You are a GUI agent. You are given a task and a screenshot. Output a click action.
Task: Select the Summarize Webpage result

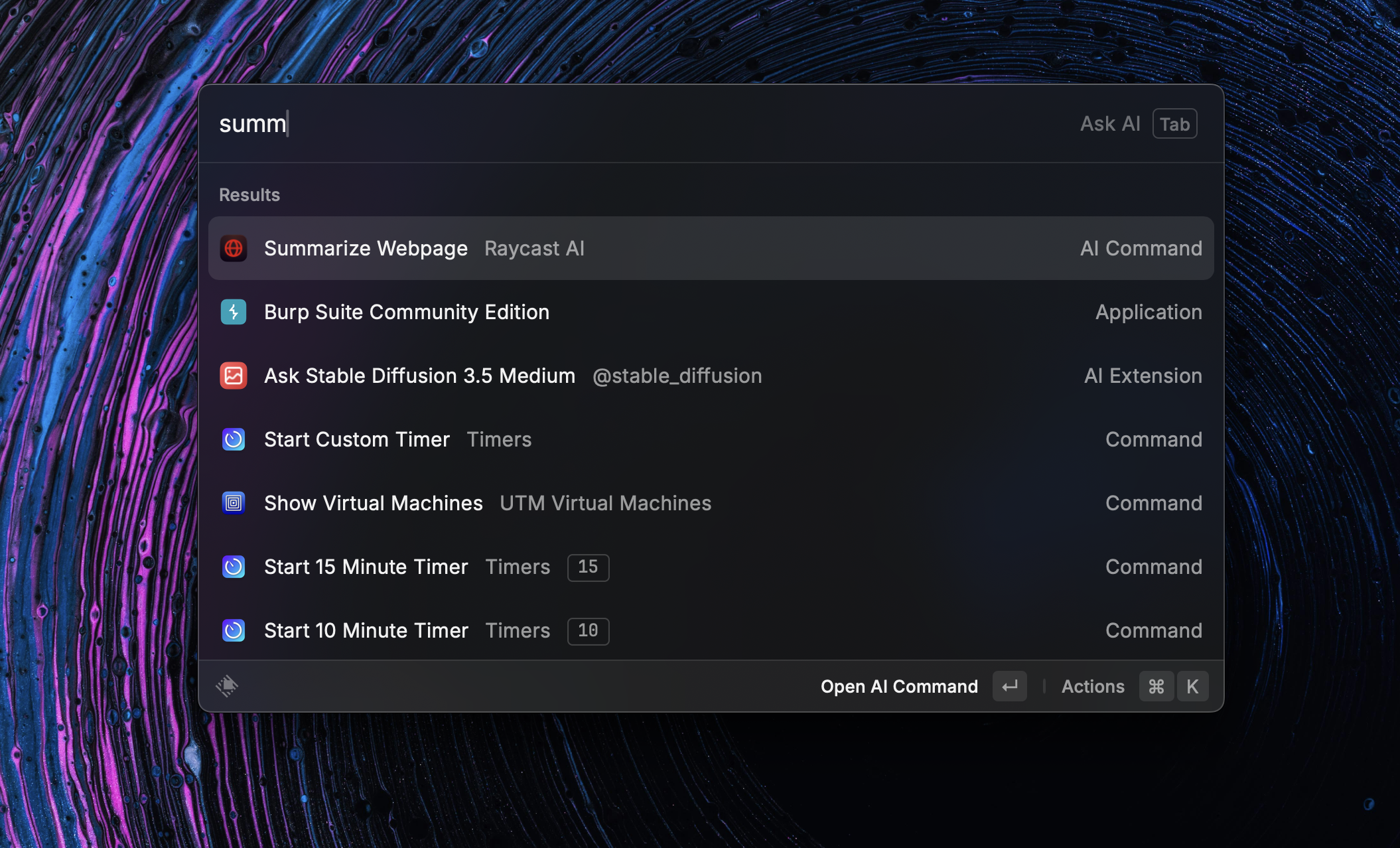click(x=366, y=248)
